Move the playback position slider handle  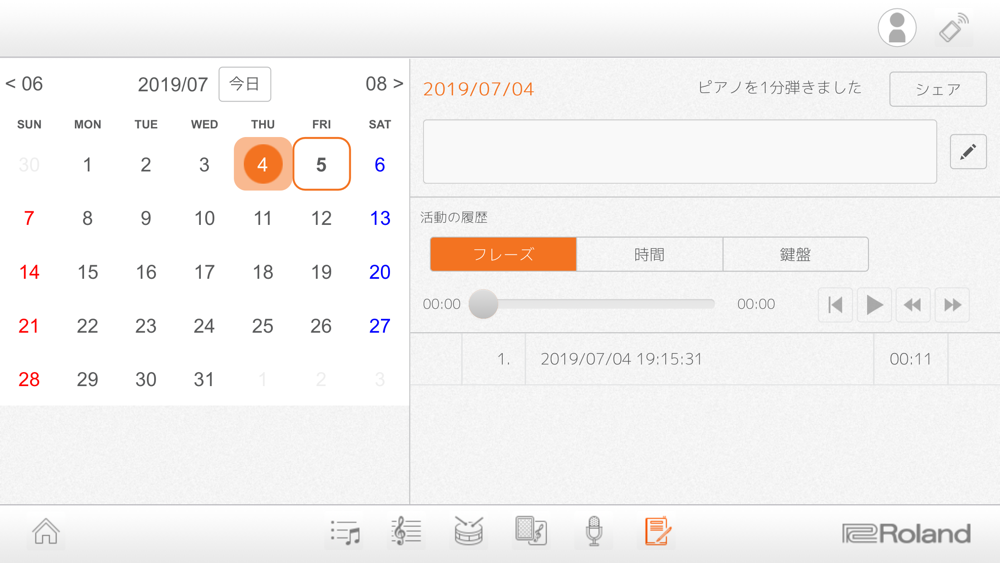point(483,304)
